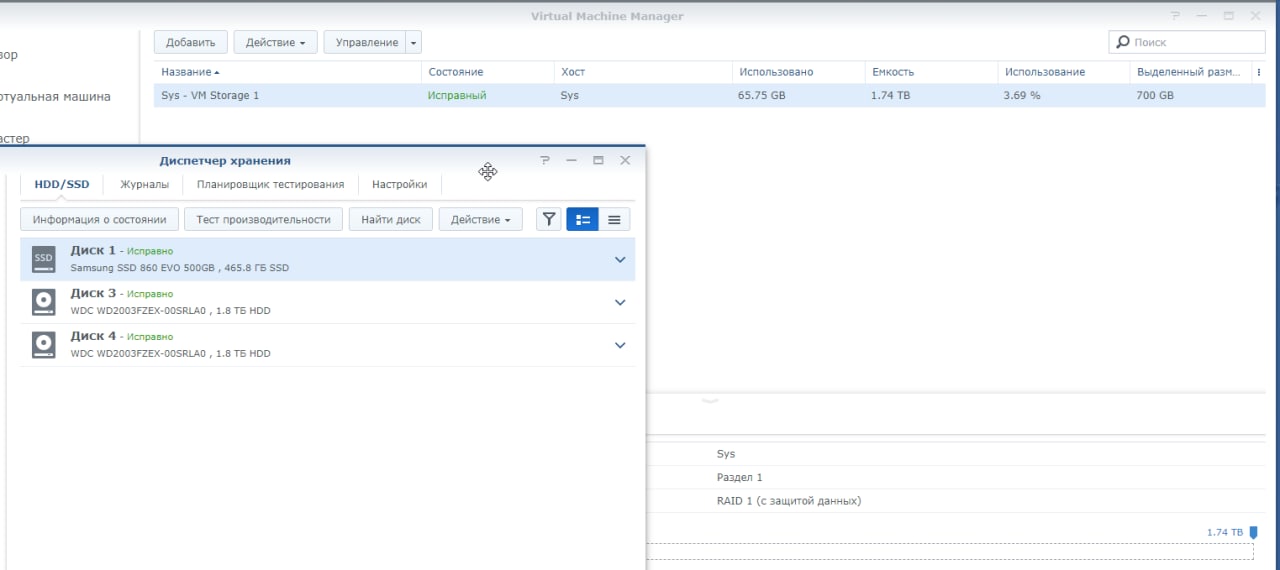Select Диск 3 row title
Screen dimensions: 1280x570
coord(93,293)
